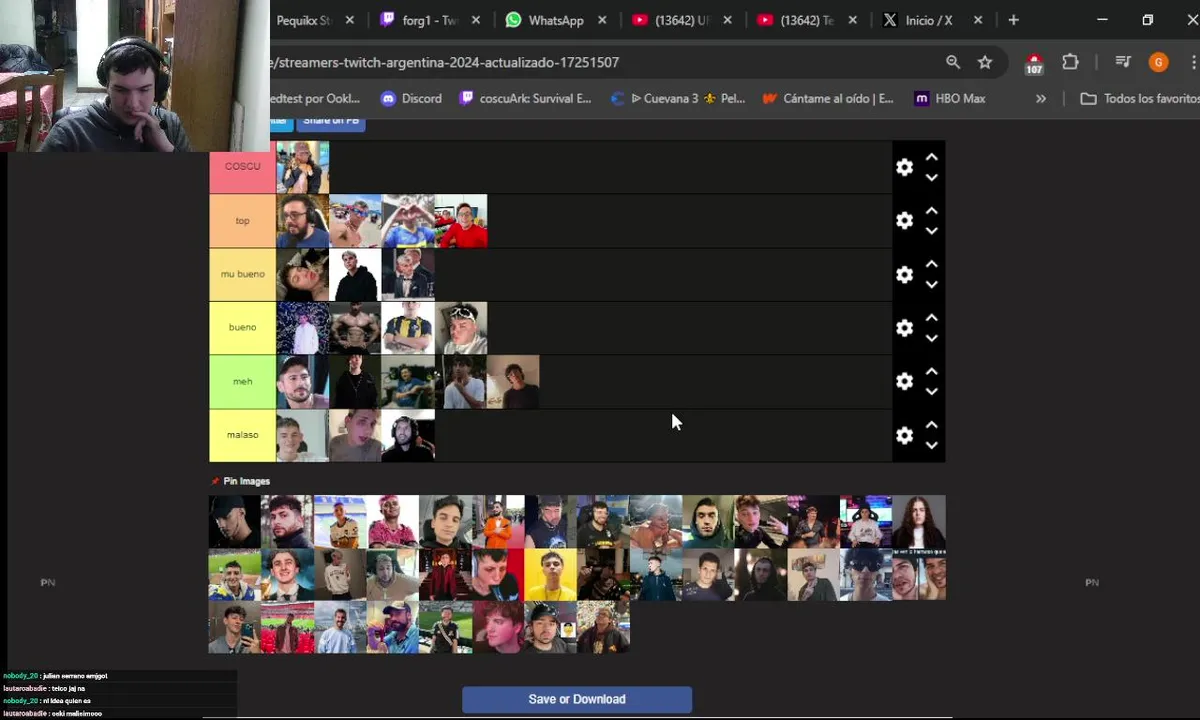
Task: Move the top tier row up
Action: click(x=931, y=211)
